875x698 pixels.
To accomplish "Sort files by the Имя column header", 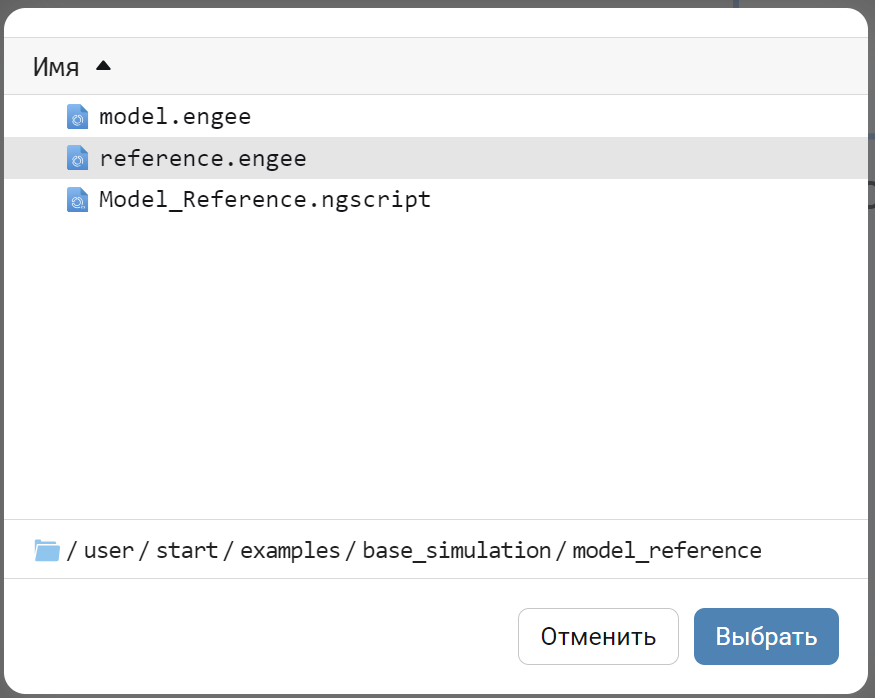I will point(56,67).
